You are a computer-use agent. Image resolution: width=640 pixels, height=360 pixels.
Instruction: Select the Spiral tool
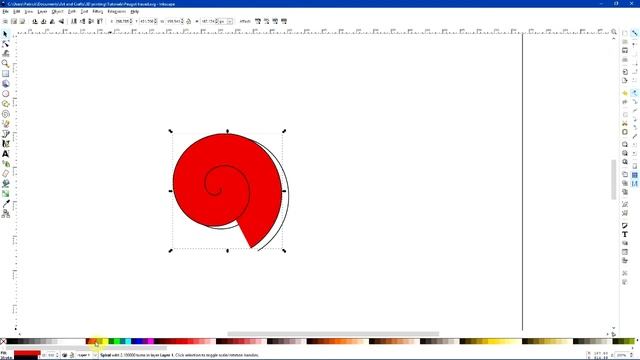point(5,114)
